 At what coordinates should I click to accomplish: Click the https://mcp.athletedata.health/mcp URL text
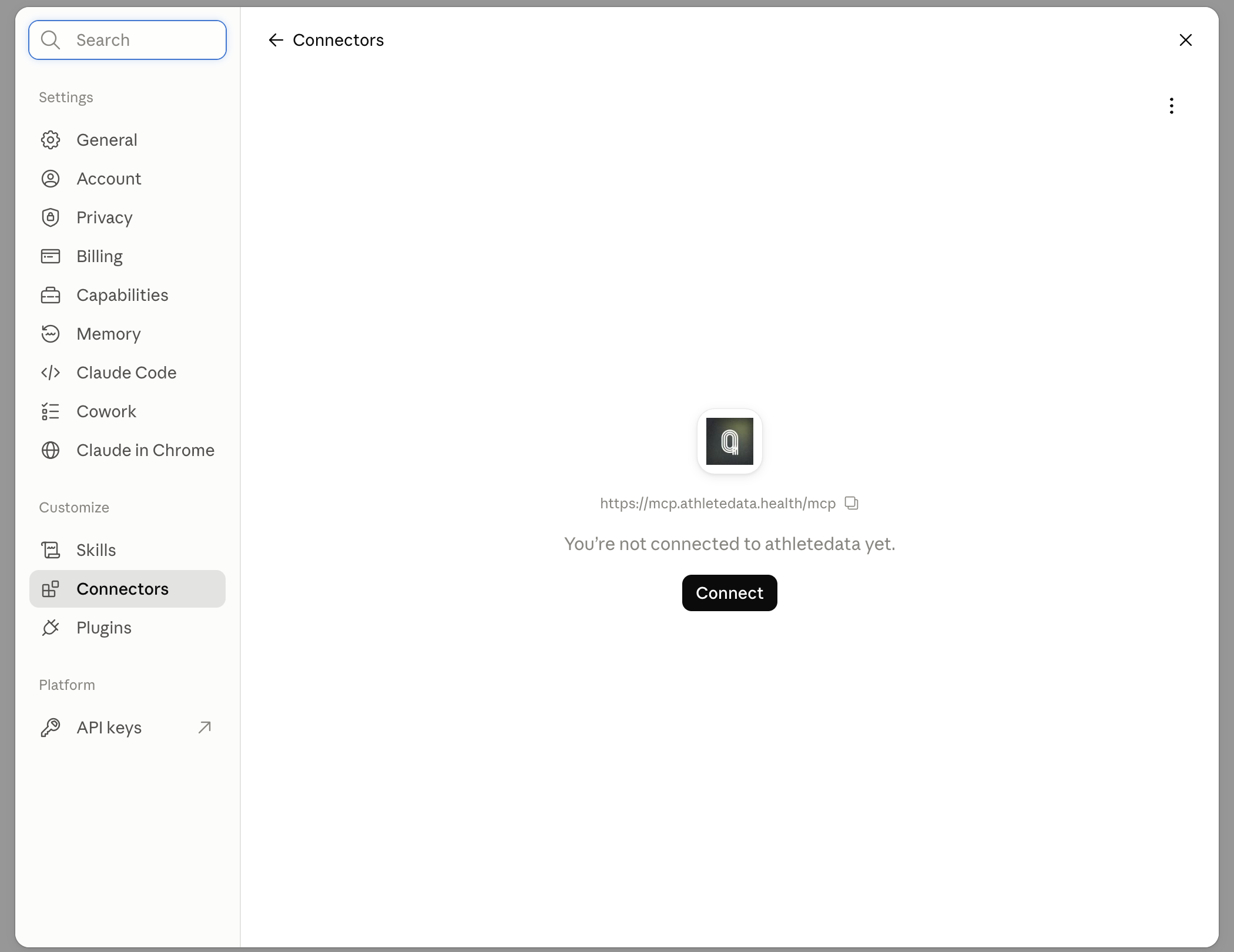[717, 504]
